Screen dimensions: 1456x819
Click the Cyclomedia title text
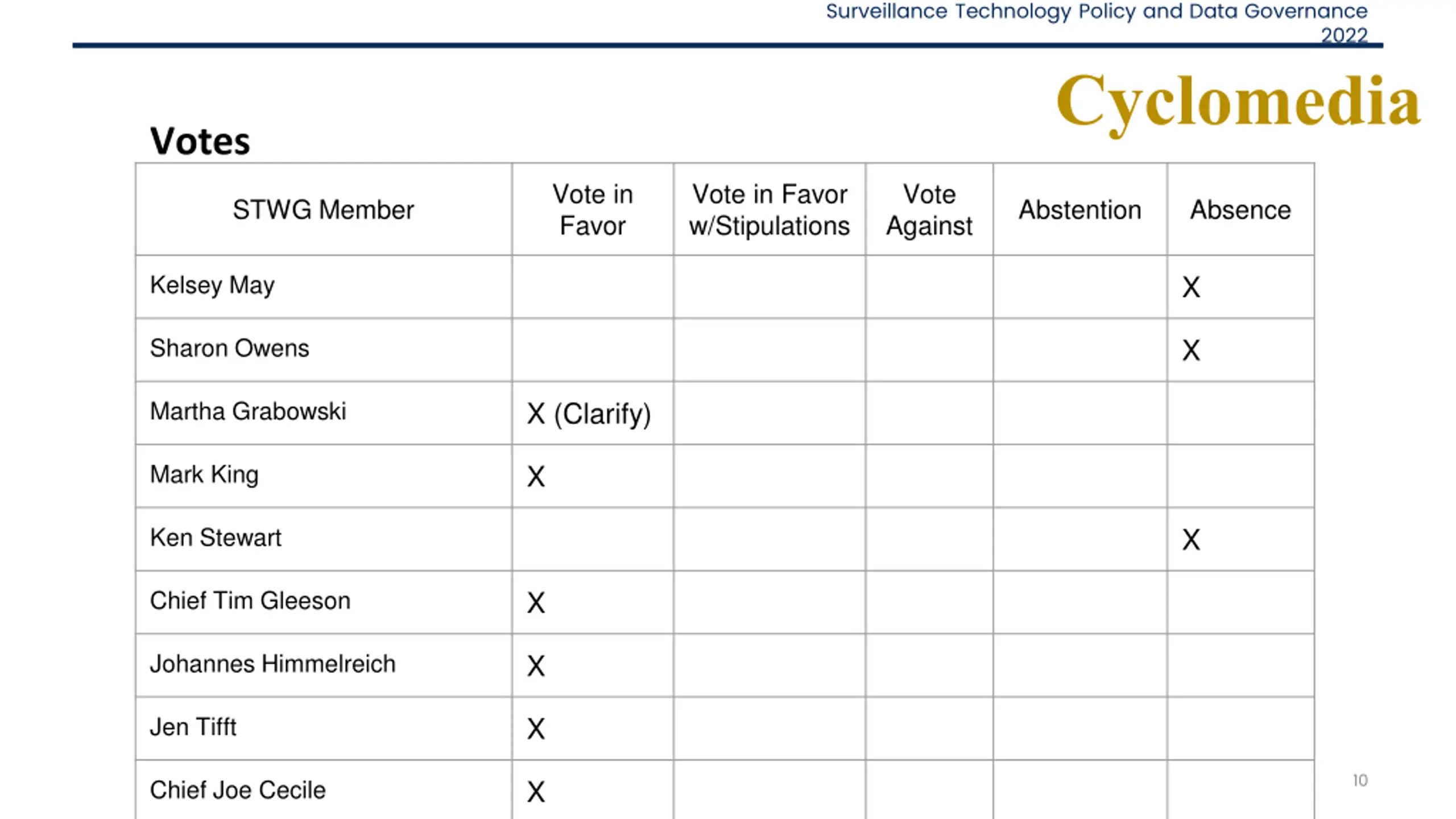tap(1238, 102)
